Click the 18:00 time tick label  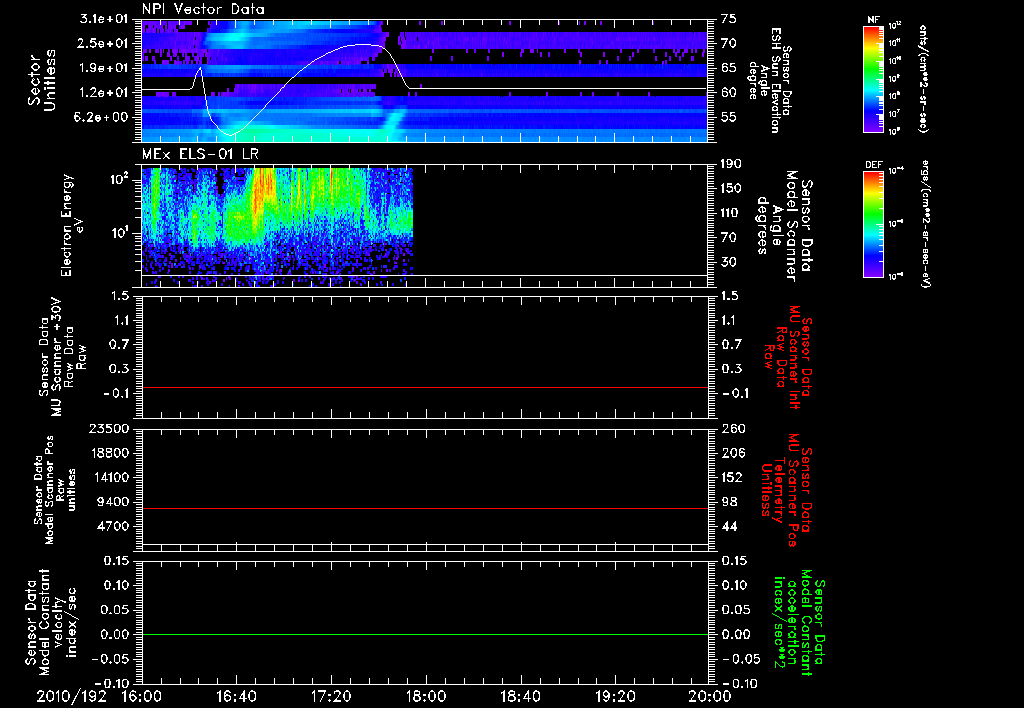pos(426,697)
